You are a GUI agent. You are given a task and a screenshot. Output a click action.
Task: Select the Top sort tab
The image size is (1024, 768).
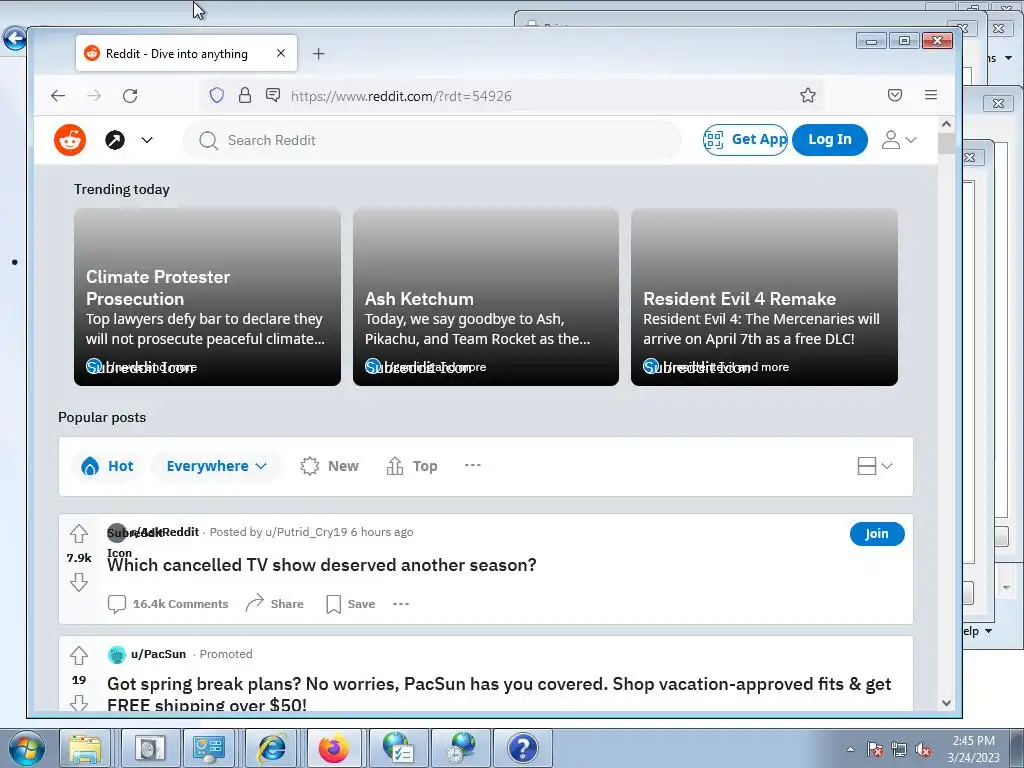coord(412,466)
